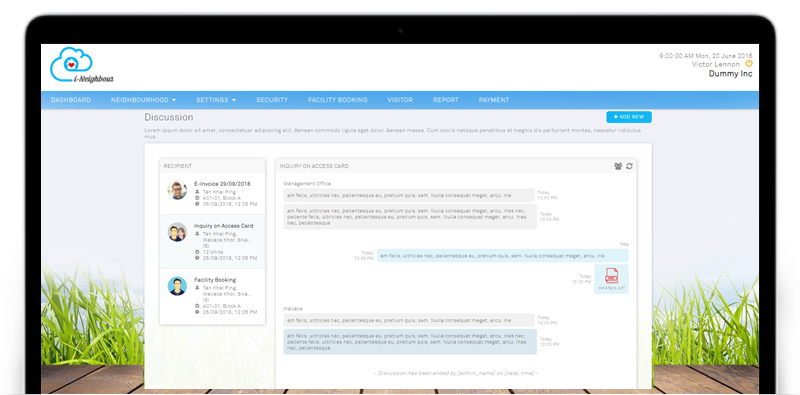This screenshot has height=395, width=800.
Task: Go to Facility Booking in navigation bar
Action: (337, 100)
